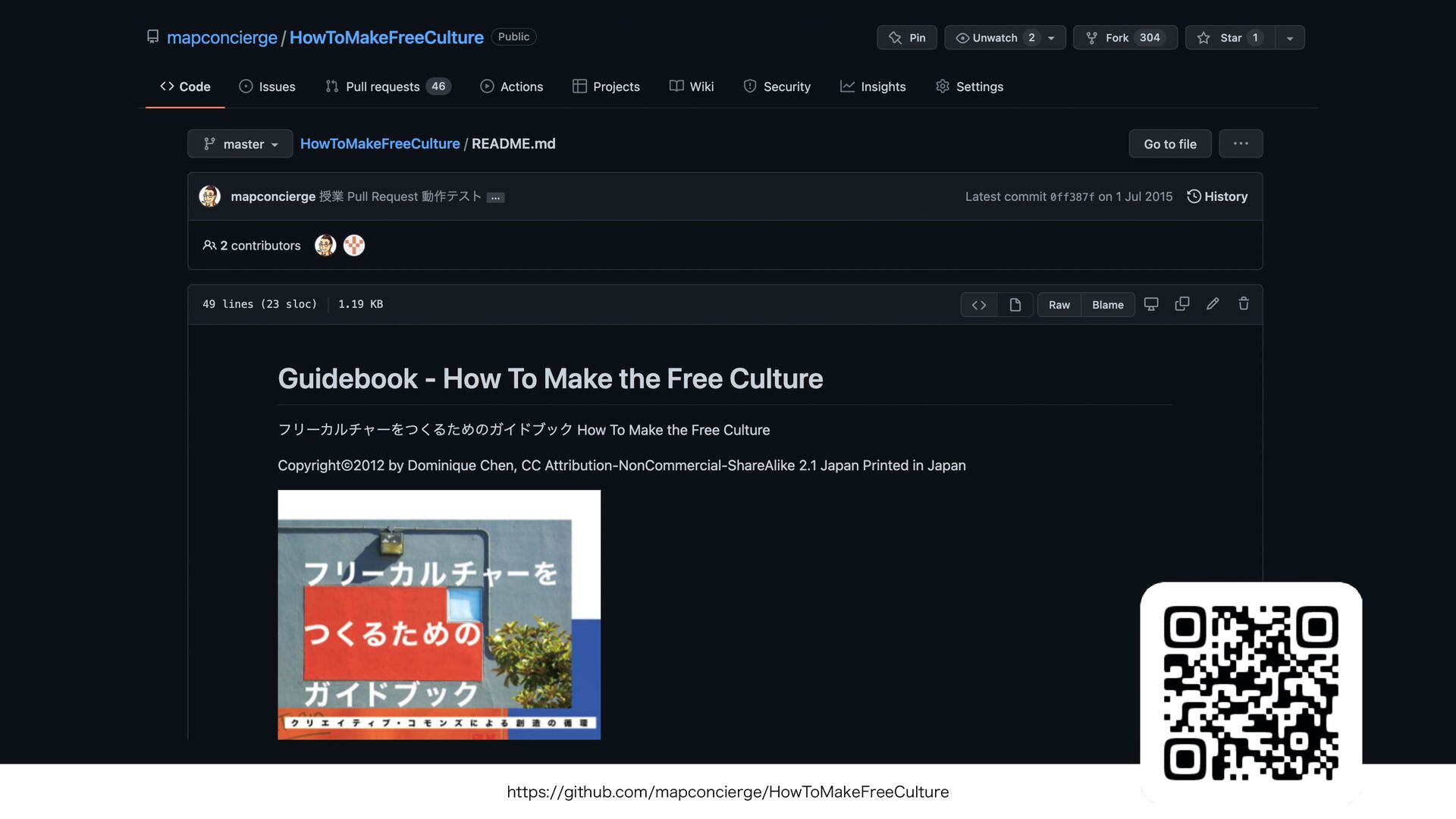Open the Insights tab
This screenshot has height=819, width=1456.
point(873,86)
